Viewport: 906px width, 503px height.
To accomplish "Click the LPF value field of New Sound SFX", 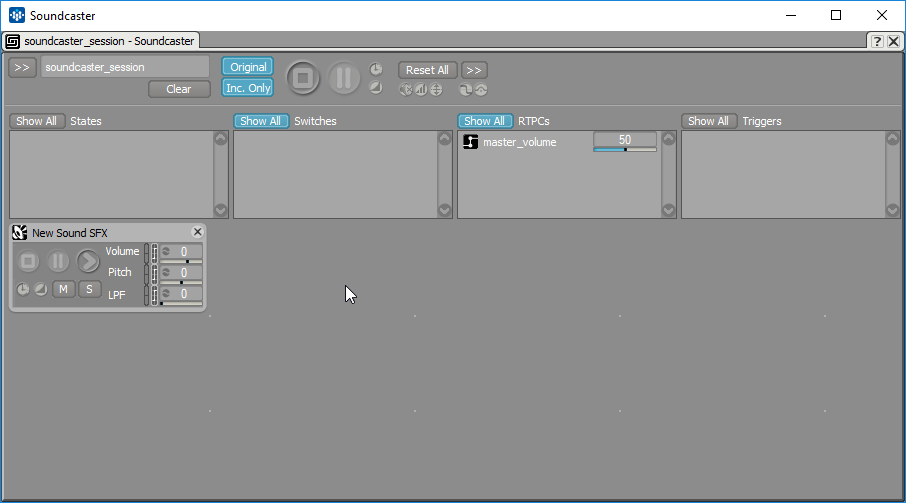I will (x=181, y=293).
